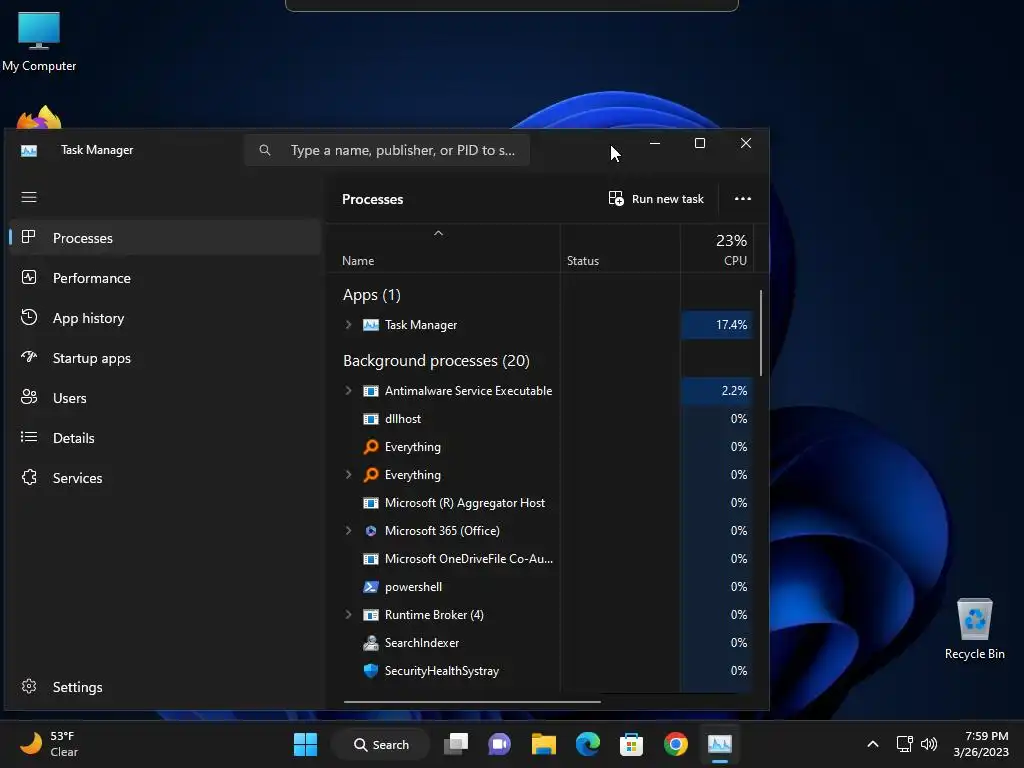Expand Antimalware Service Executable row

pos(348,391)
